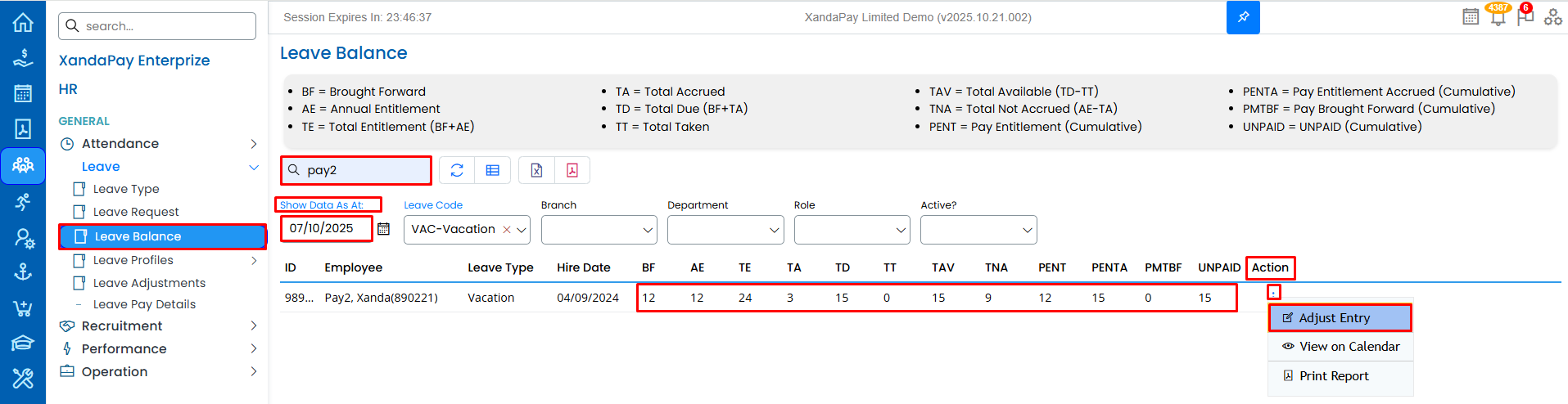Screen dimensions: 1568x404
Task: Refresh the leave balance table
Action: (x=457, y=170)
